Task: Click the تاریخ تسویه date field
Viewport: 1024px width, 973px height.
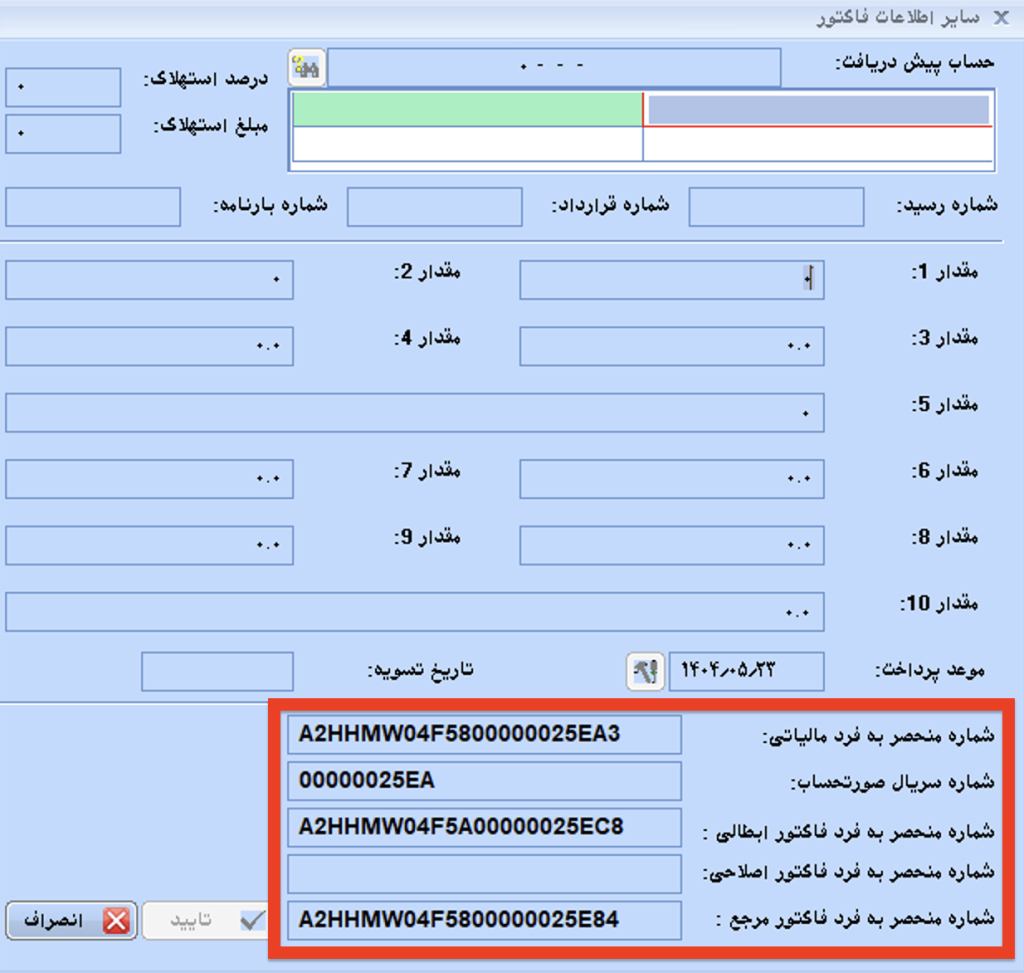Action: point(217,671)
